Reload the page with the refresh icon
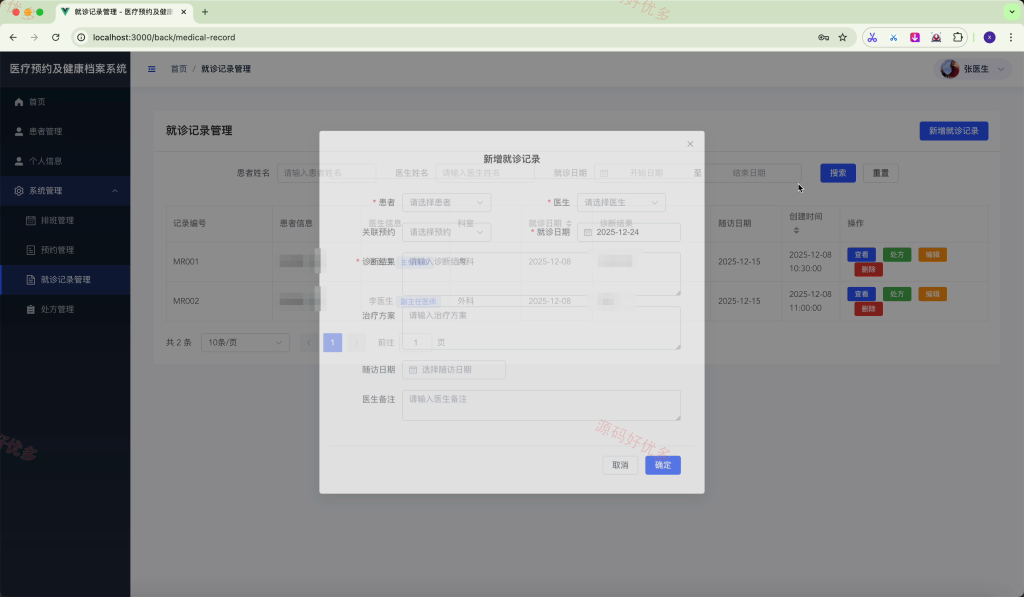The image size is (1024, 597). click(56, 37)
